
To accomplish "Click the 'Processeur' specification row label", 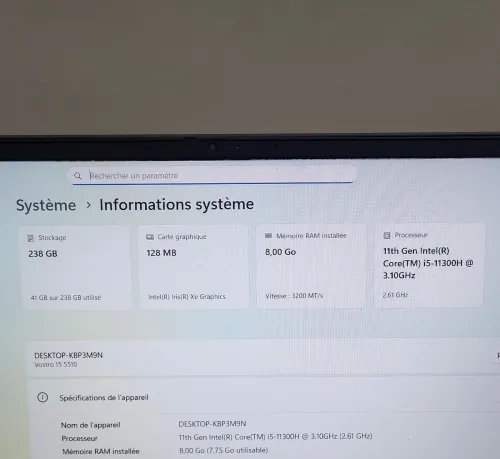I will [79, 438].
